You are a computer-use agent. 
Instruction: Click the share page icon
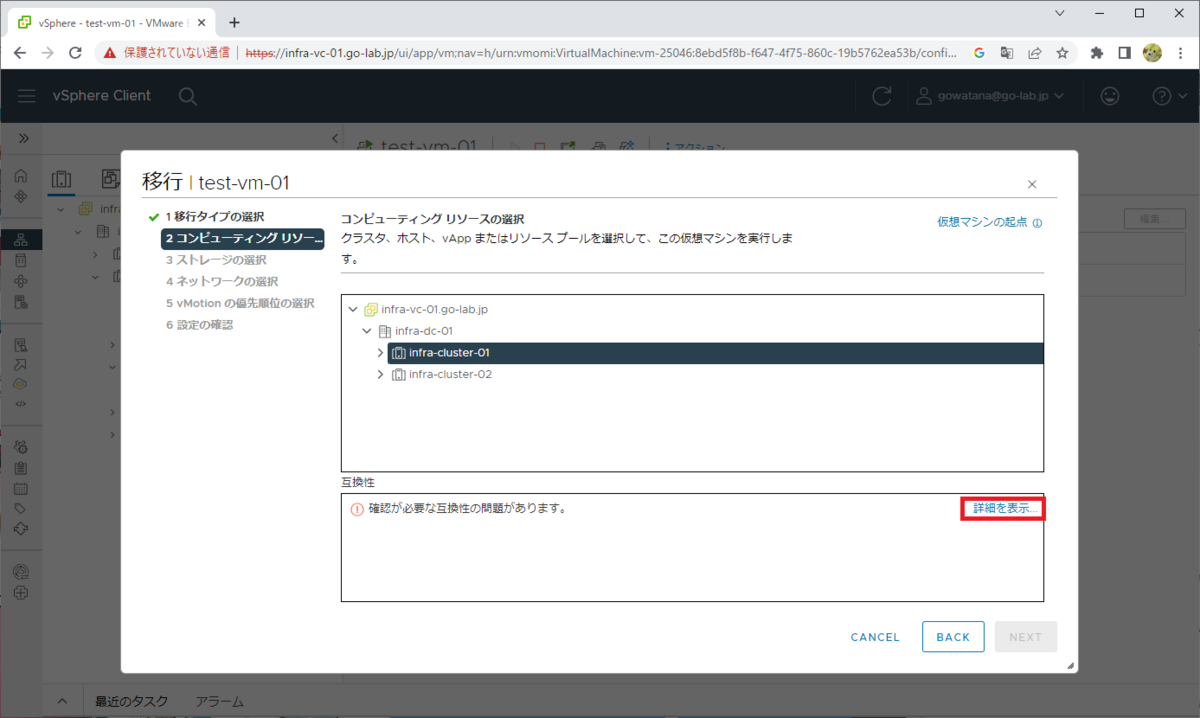1035,53
